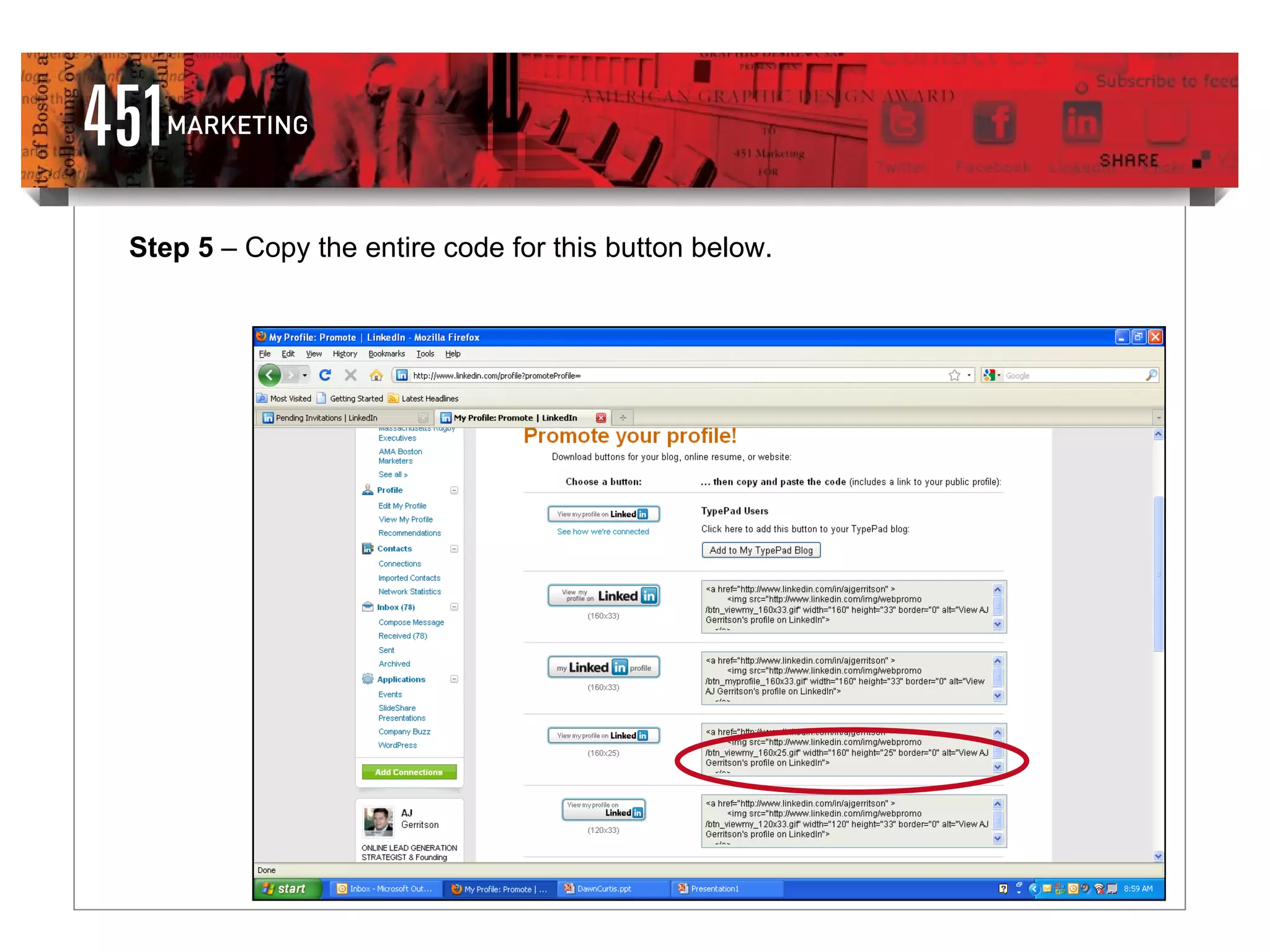Open the View My Profile link
1270x952 pixels.
coord(406,519)
